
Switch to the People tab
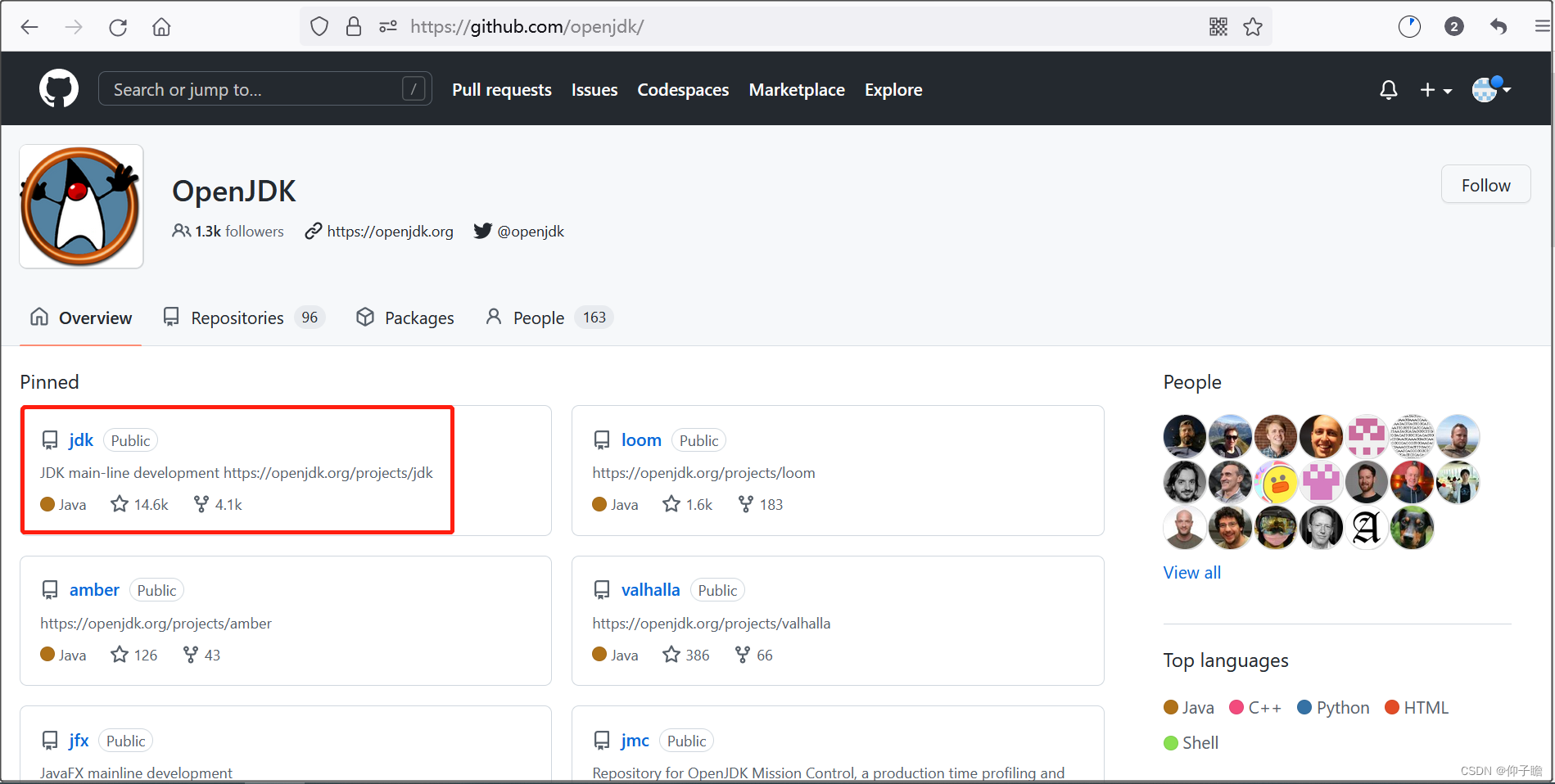click(549, 318)
